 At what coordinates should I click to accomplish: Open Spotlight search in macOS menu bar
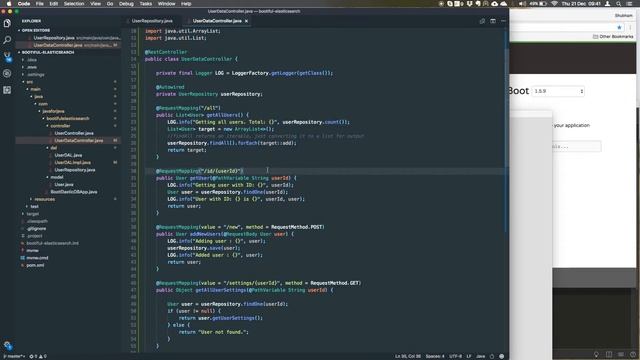619,3
